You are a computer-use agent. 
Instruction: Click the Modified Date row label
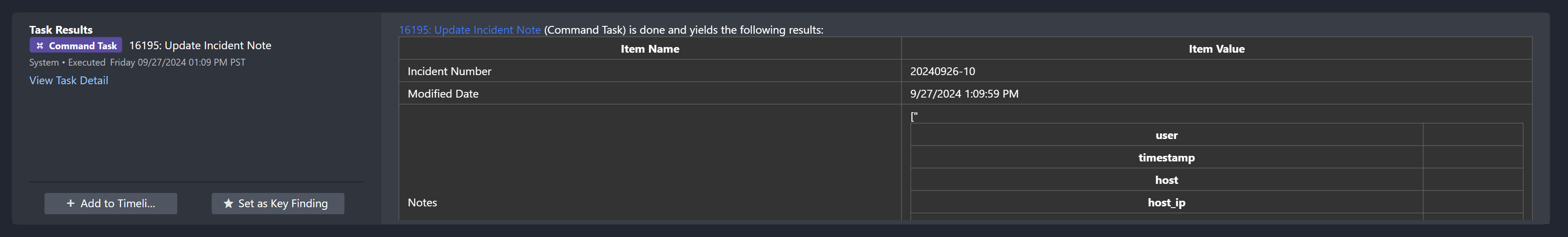tap(443, 94)
